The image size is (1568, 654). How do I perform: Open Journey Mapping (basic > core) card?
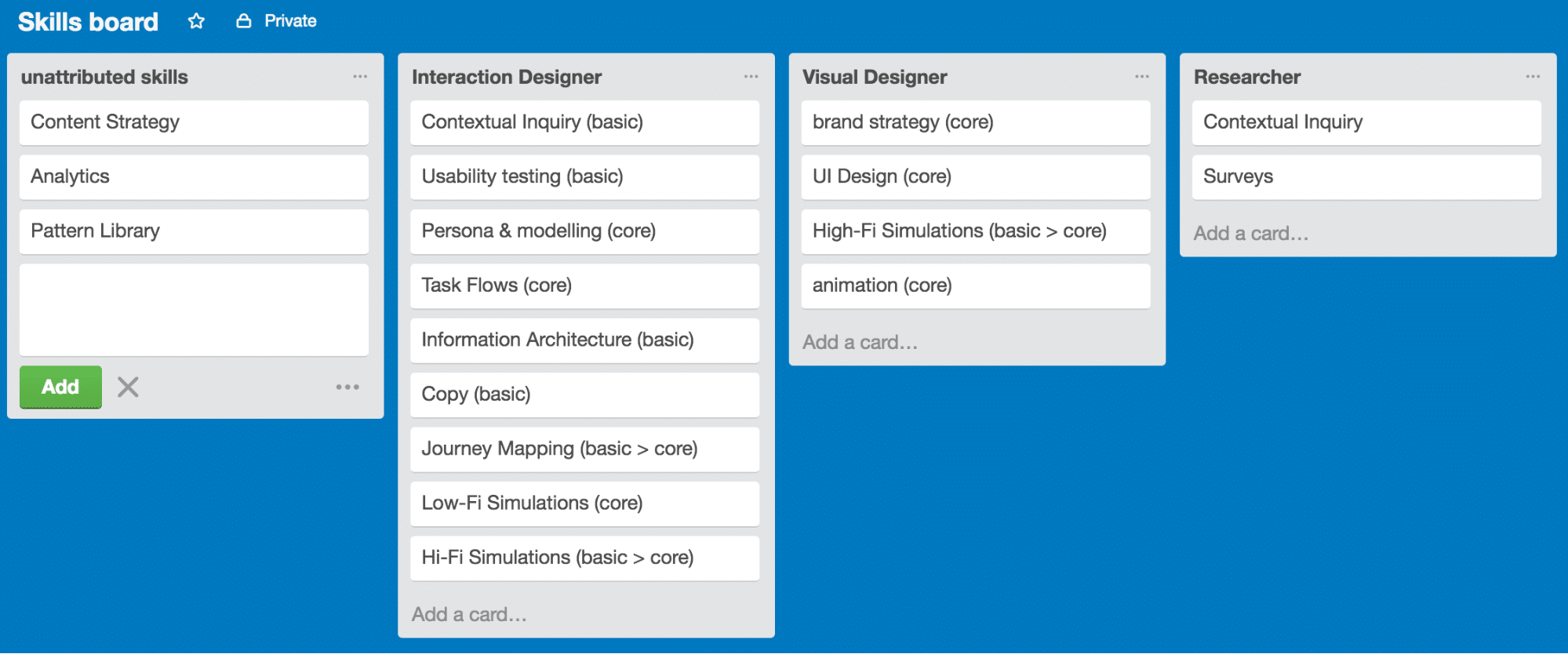click(x=584, y=449)
